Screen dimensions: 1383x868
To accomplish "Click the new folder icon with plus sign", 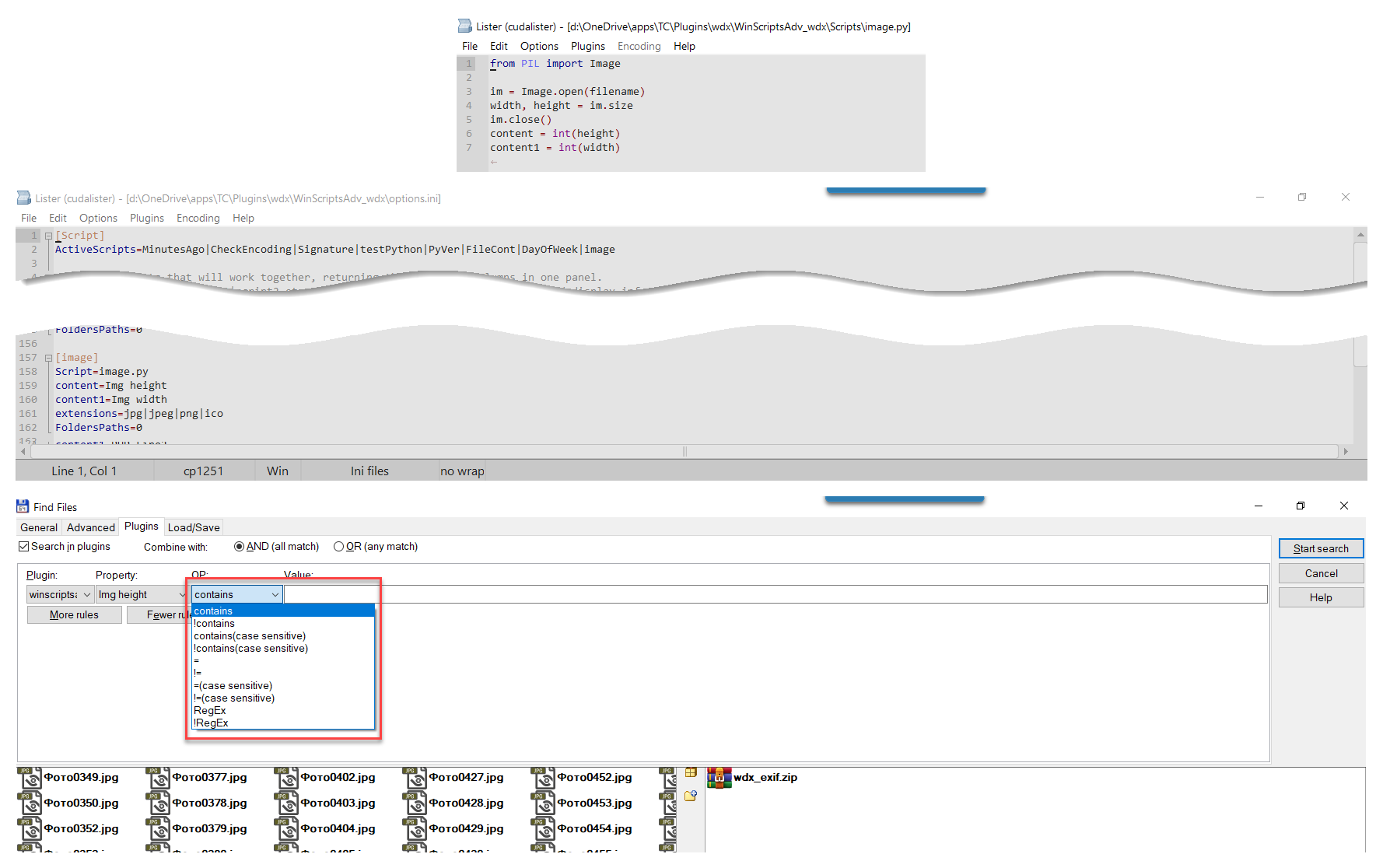I will click(691, 796).
